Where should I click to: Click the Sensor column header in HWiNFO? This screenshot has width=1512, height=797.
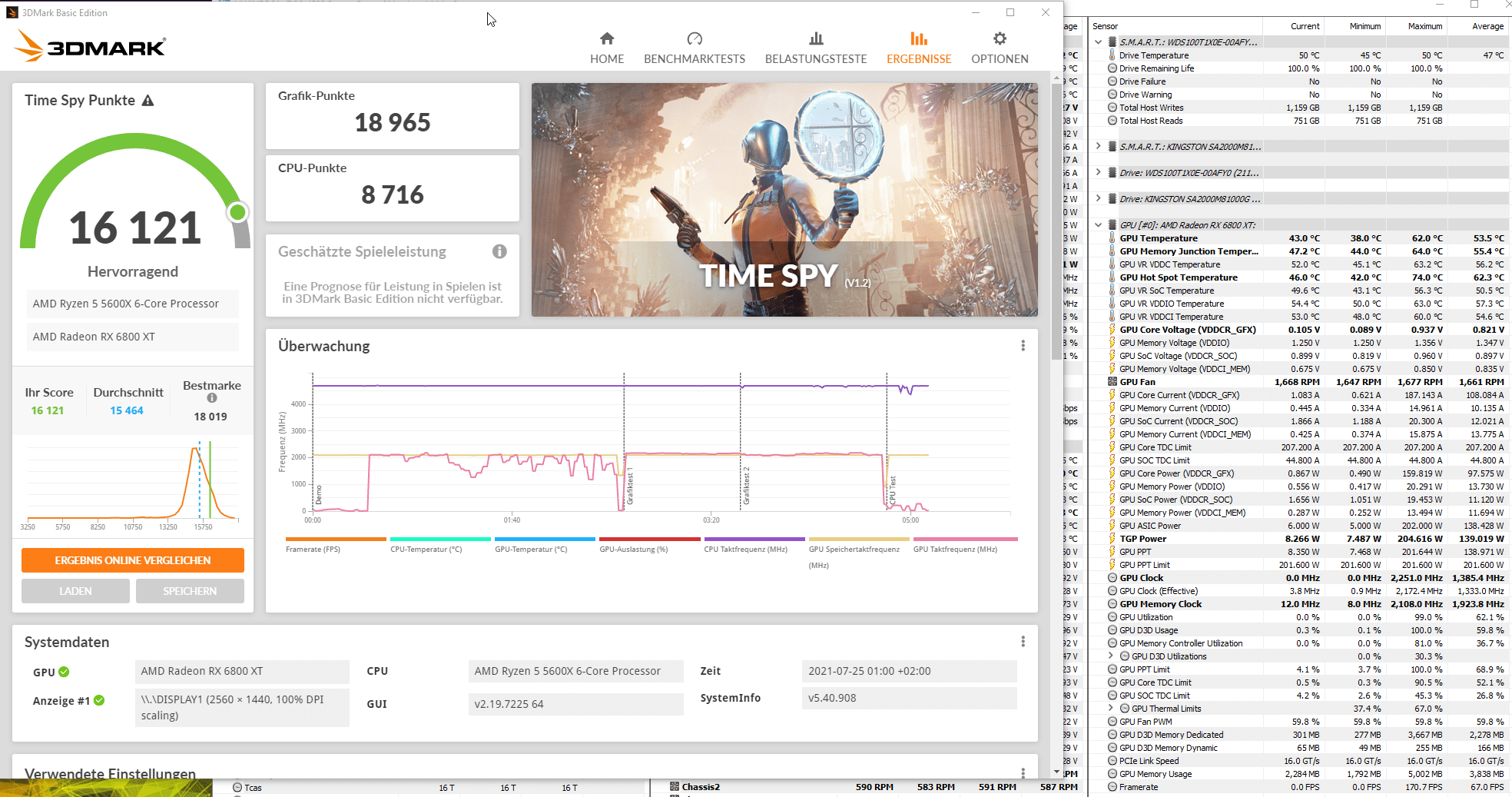(x=1106, y=26)
